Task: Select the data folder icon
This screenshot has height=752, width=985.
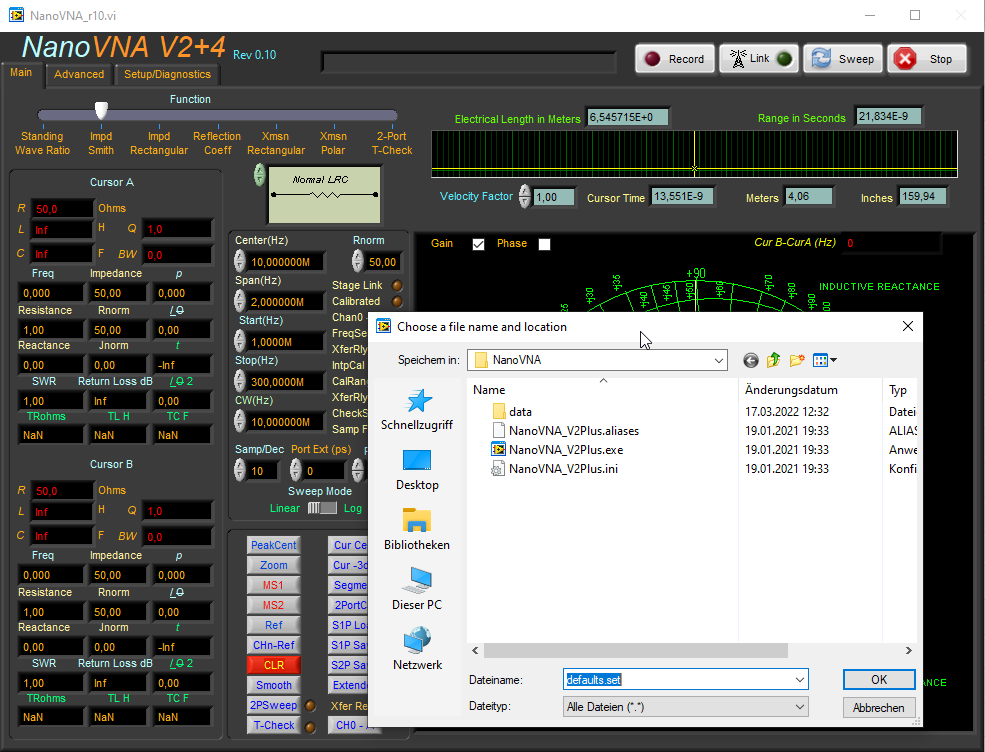Action: tap(499, 411)
